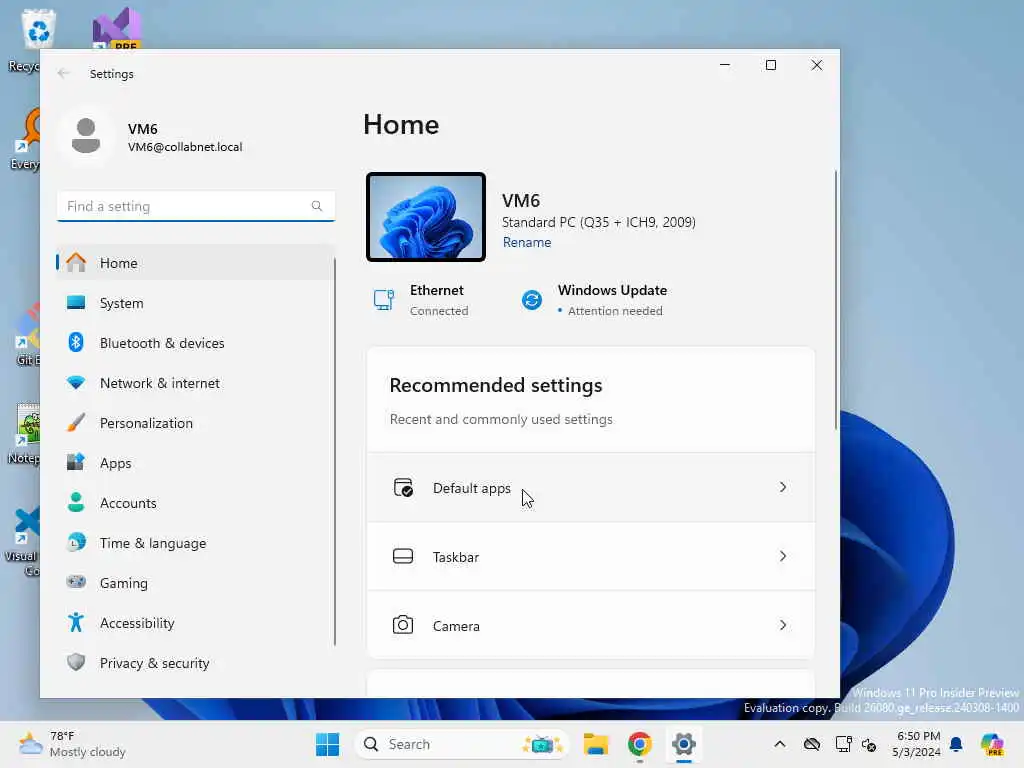Viewport: 1024px width, 768px height.
Task: Click the main content vertical scrollbar
Action: (835, 299)
